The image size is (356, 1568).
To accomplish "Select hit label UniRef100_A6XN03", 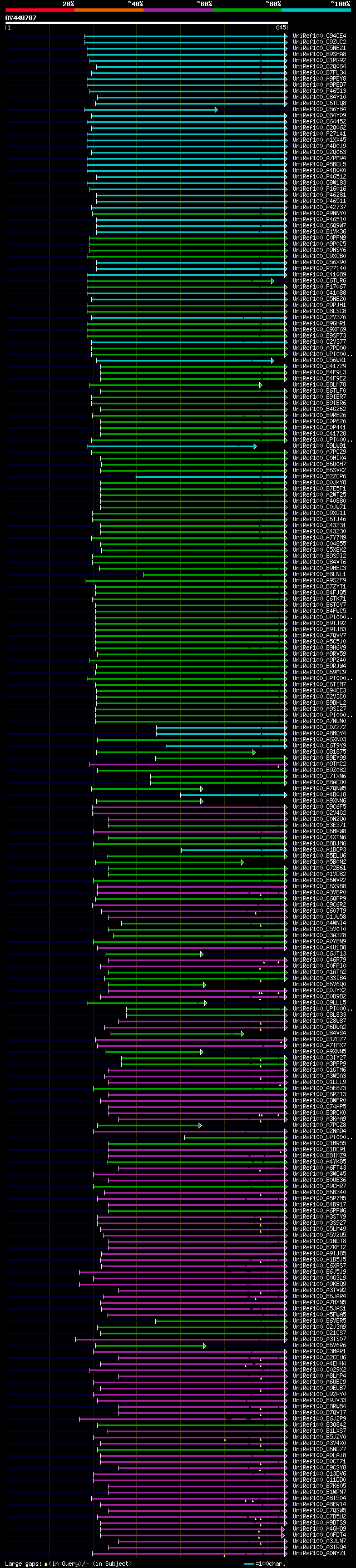I will tap(319, 740).
